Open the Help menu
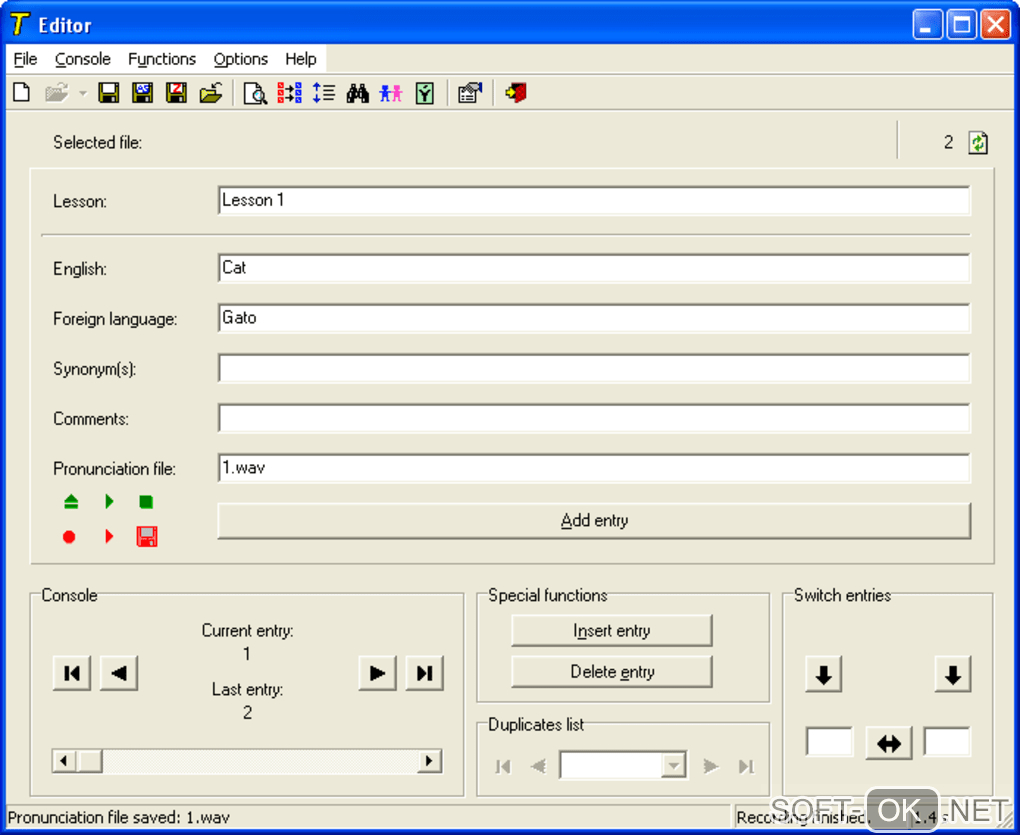The width and height of the screenshot is (1020, 835). click(301, 59)
